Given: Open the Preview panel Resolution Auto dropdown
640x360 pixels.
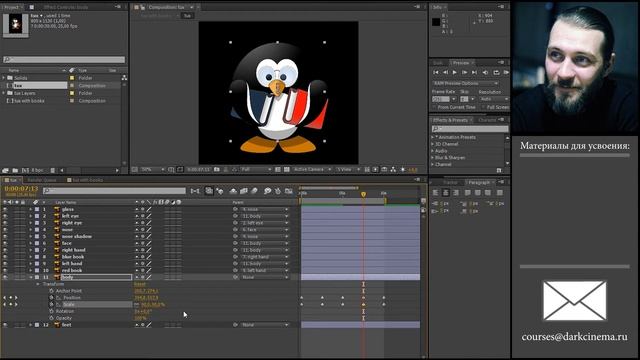Looking at the screenshot, I should pos(494,99).
